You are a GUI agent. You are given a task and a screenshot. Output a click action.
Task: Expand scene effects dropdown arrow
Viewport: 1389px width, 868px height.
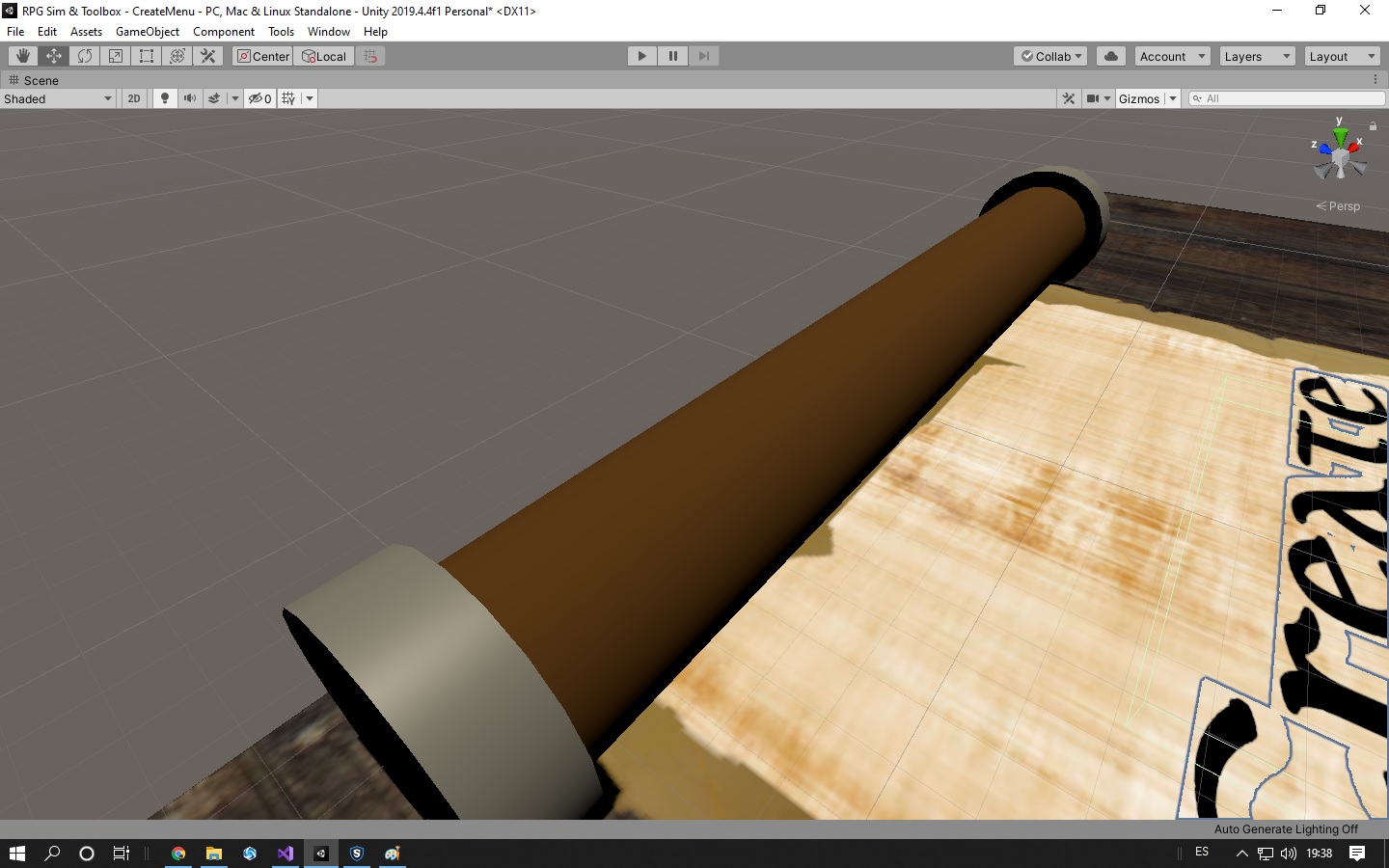[234, 98]
